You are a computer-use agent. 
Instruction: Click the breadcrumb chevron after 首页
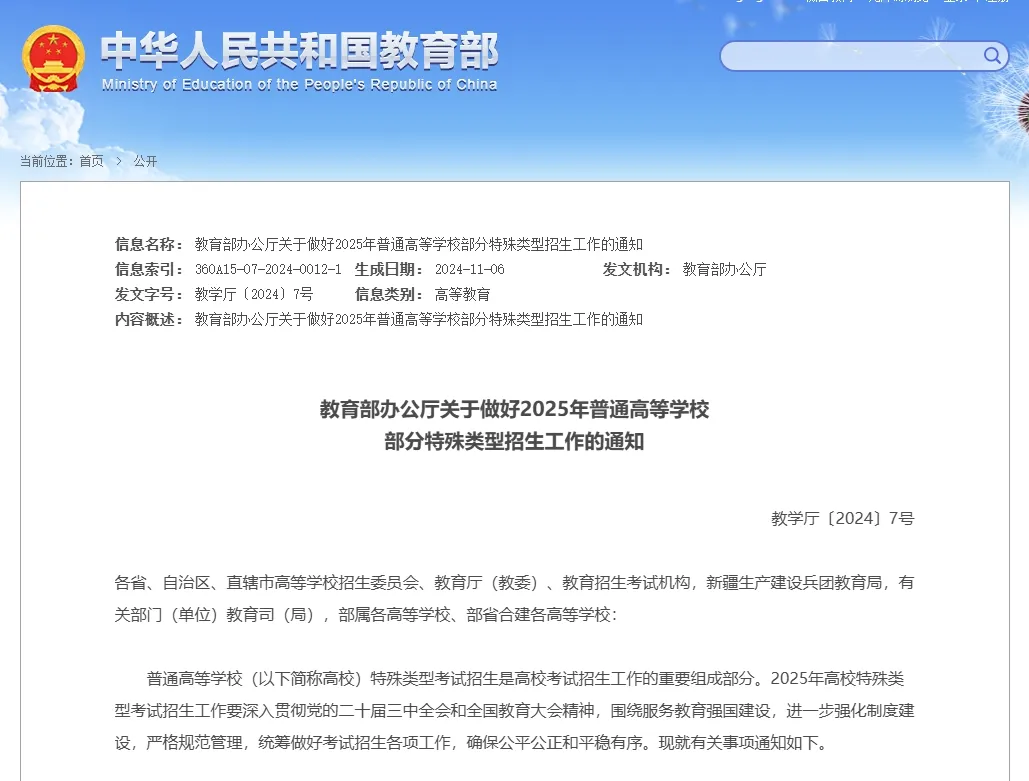119,161
